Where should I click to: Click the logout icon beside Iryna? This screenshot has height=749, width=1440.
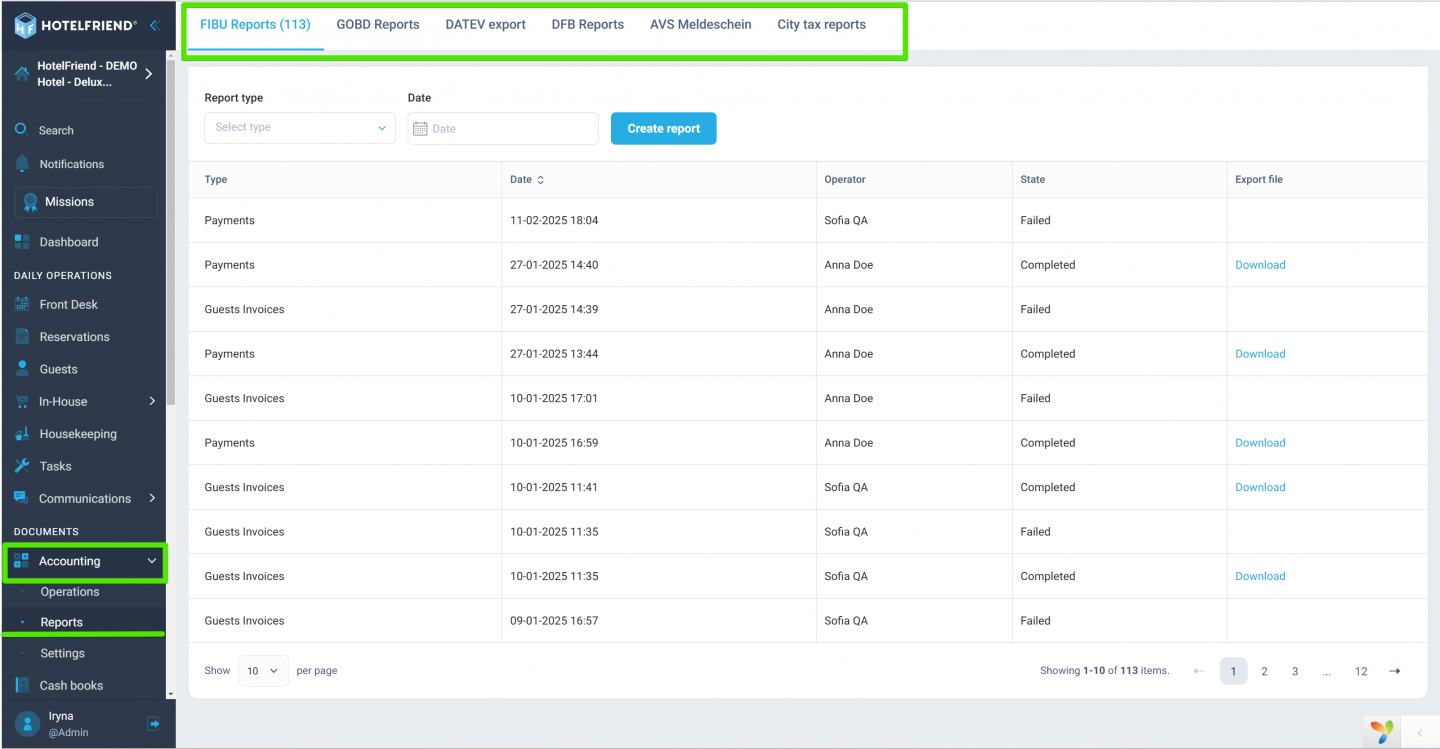(154, 724)
